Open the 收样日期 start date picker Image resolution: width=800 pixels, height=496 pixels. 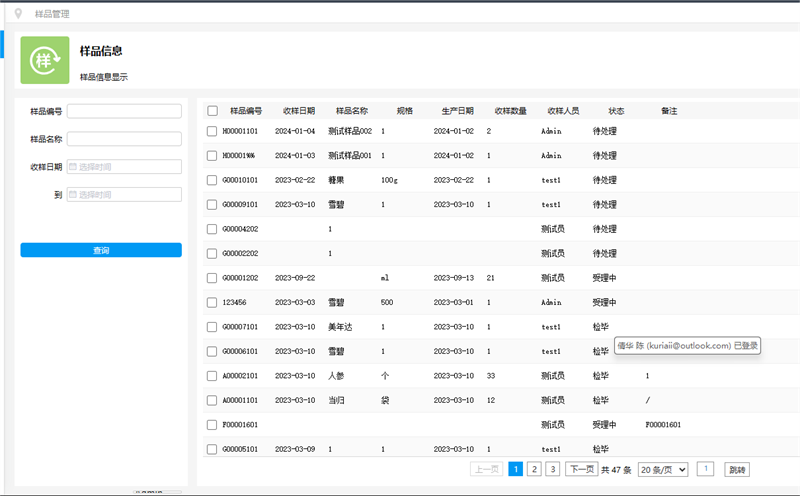[124, 167]
